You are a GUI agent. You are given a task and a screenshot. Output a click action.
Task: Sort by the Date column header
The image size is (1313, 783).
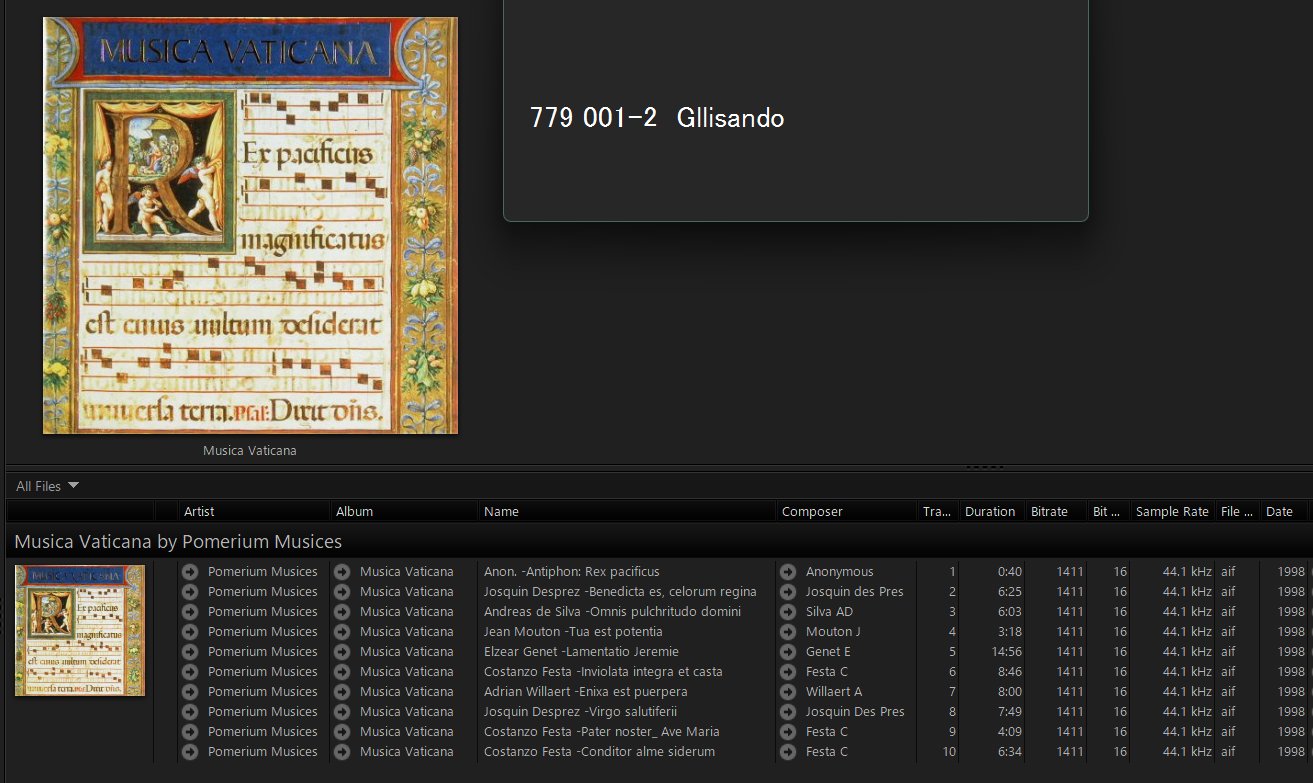pyautogui.click(x=1283, y=511)
